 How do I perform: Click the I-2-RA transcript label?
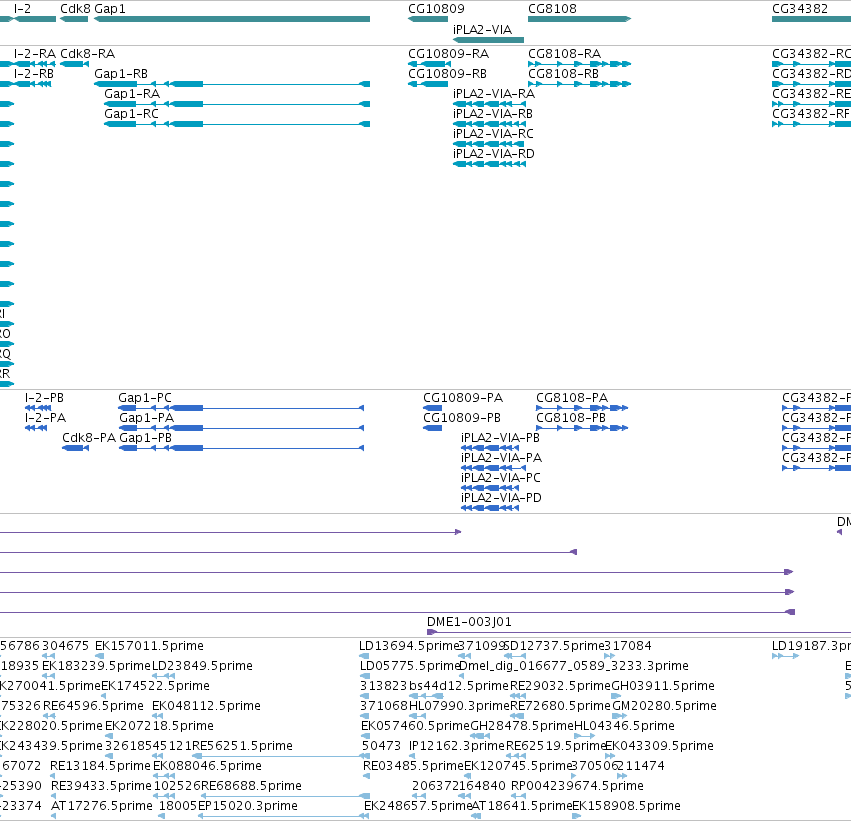tap(35, 54)
